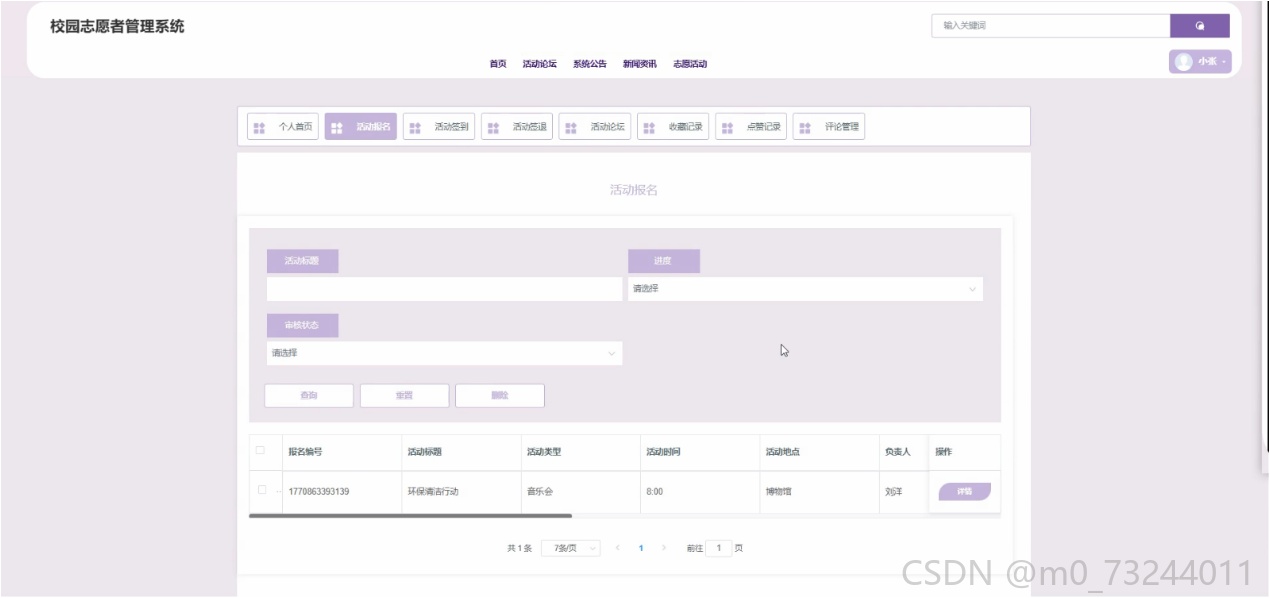Open the 活动论坛 tab in the personal tab bar
1270x598 pixels.
[x=595, y=127]
